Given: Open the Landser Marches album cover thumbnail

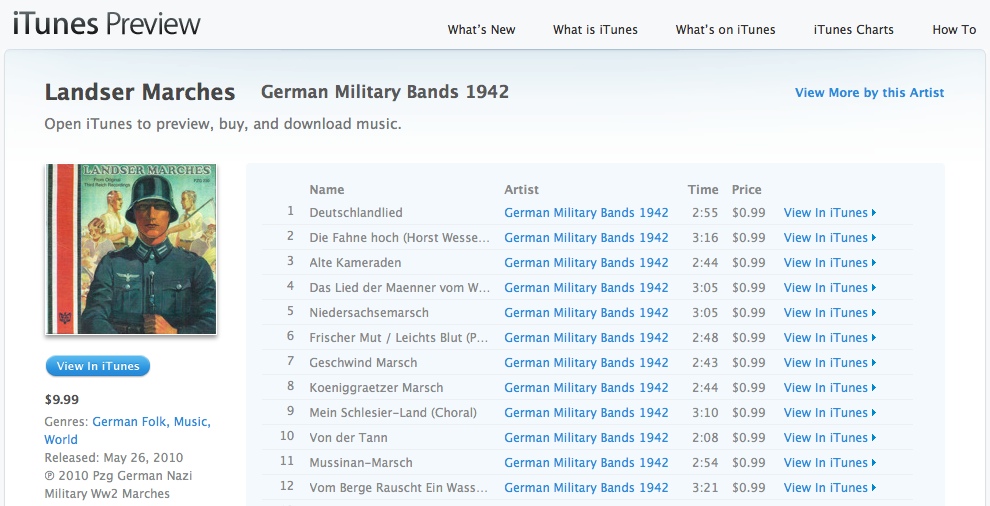Looking at the screenshot, I should tap(131, 249).
